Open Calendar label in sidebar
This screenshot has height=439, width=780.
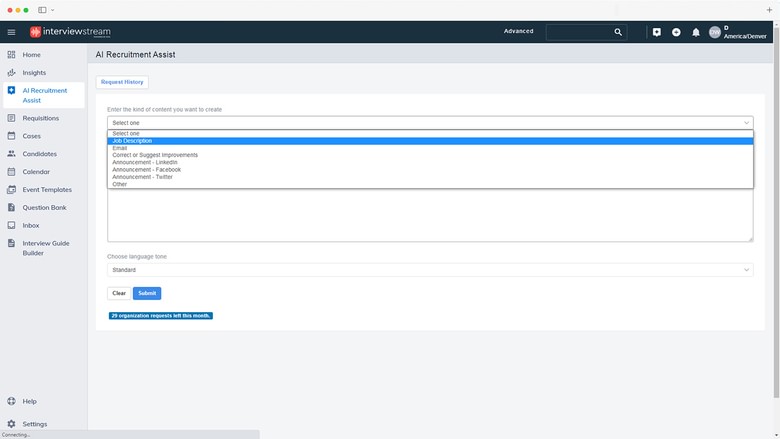pyautogui.click(x=36, y=172)
